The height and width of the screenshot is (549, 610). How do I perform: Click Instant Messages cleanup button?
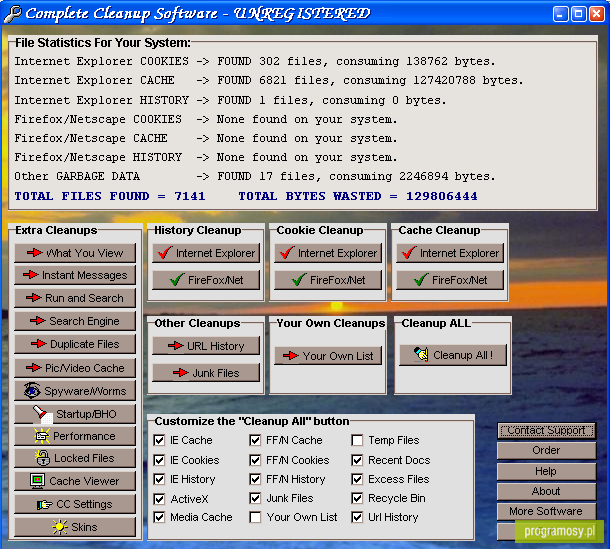(75, 275)
